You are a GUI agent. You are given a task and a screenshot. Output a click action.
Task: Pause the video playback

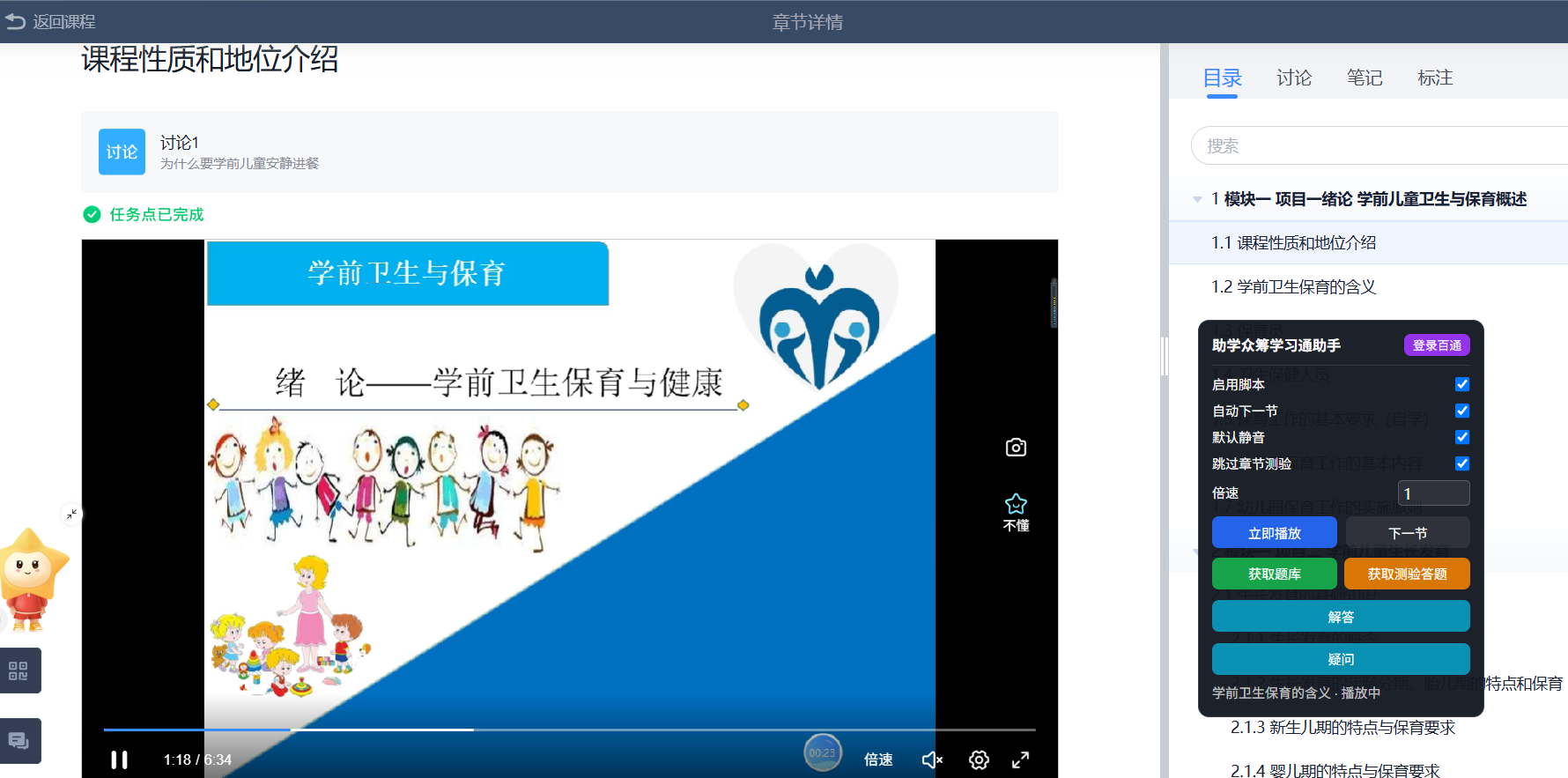(x=119, y=759)
